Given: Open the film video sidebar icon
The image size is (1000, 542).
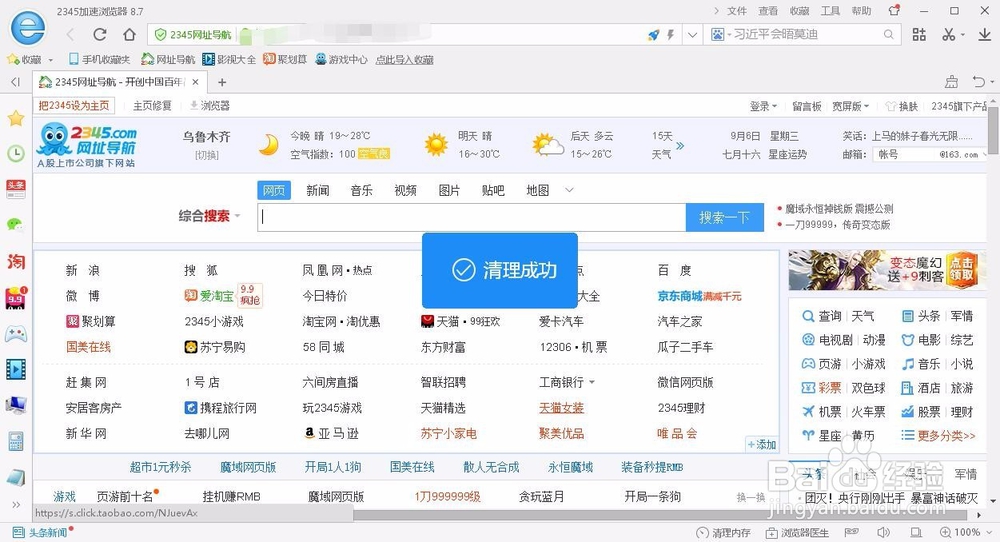Looking at the screenshot, I should [16, 369].
